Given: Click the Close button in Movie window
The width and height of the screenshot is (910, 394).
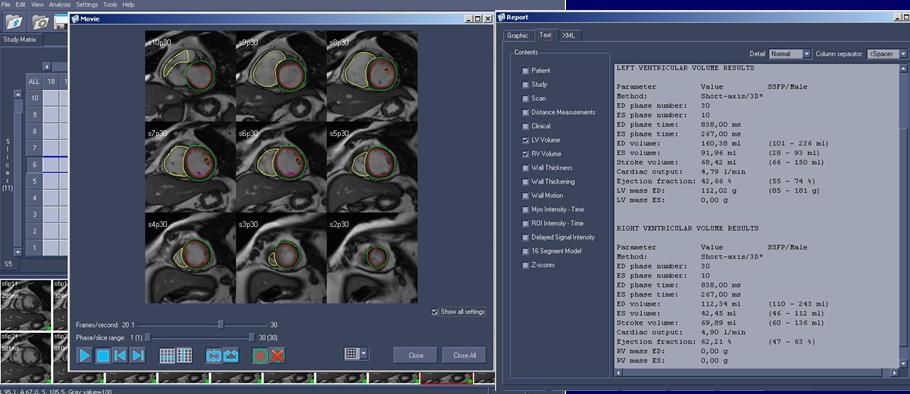Looking at the screenshot, I should pos(416,355).
